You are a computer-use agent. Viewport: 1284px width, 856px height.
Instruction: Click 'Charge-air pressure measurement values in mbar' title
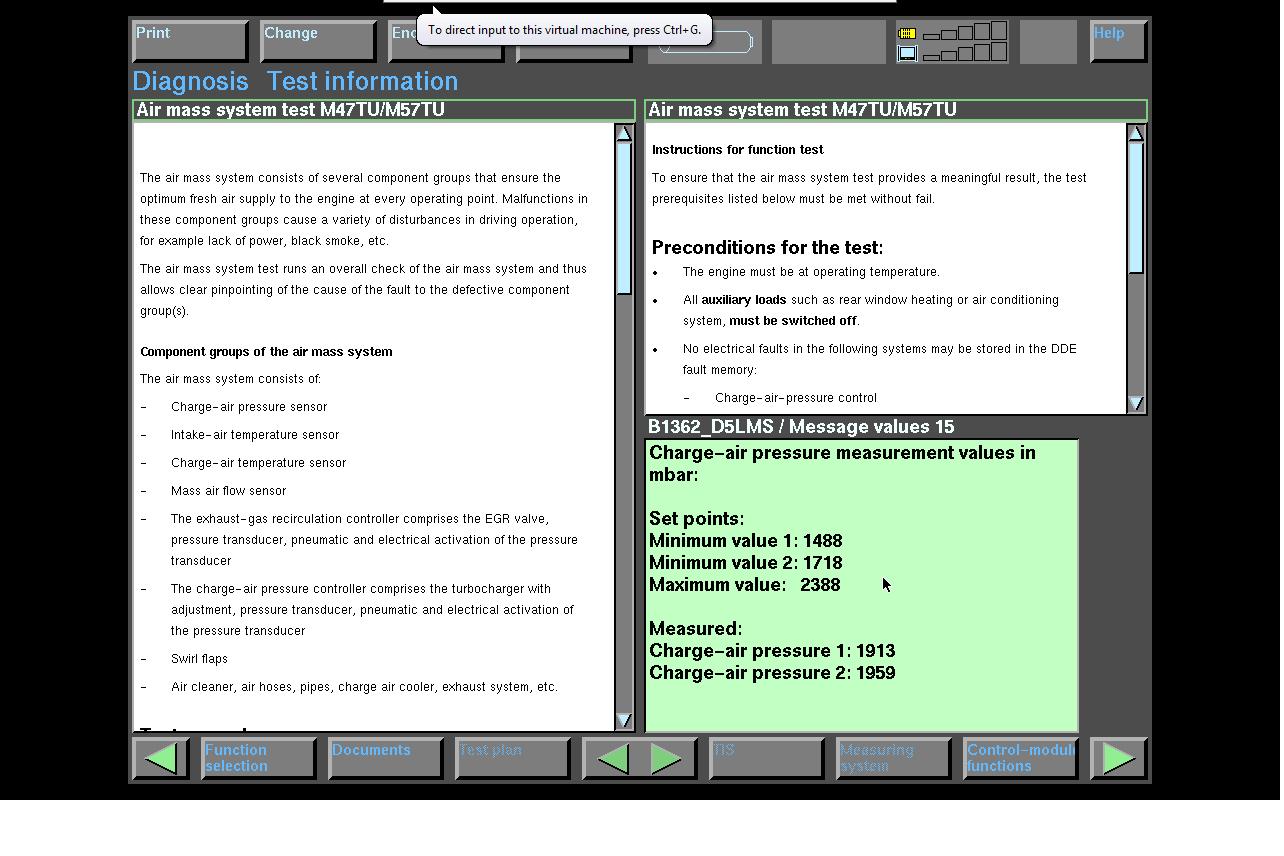[842, 464]
